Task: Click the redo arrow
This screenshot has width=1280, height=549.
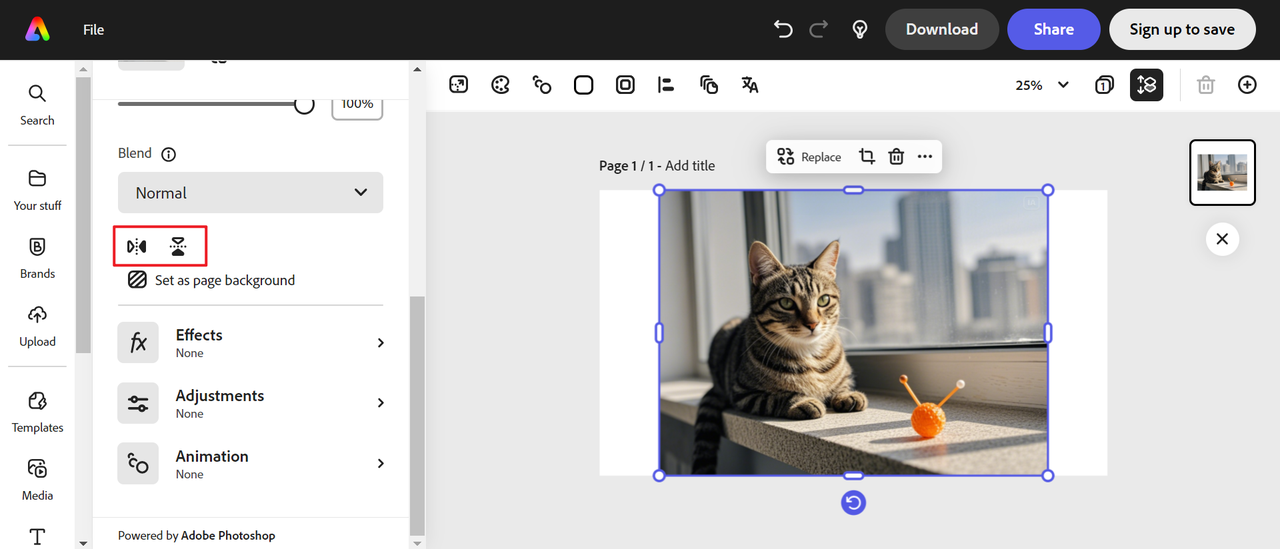Action: 819,29
